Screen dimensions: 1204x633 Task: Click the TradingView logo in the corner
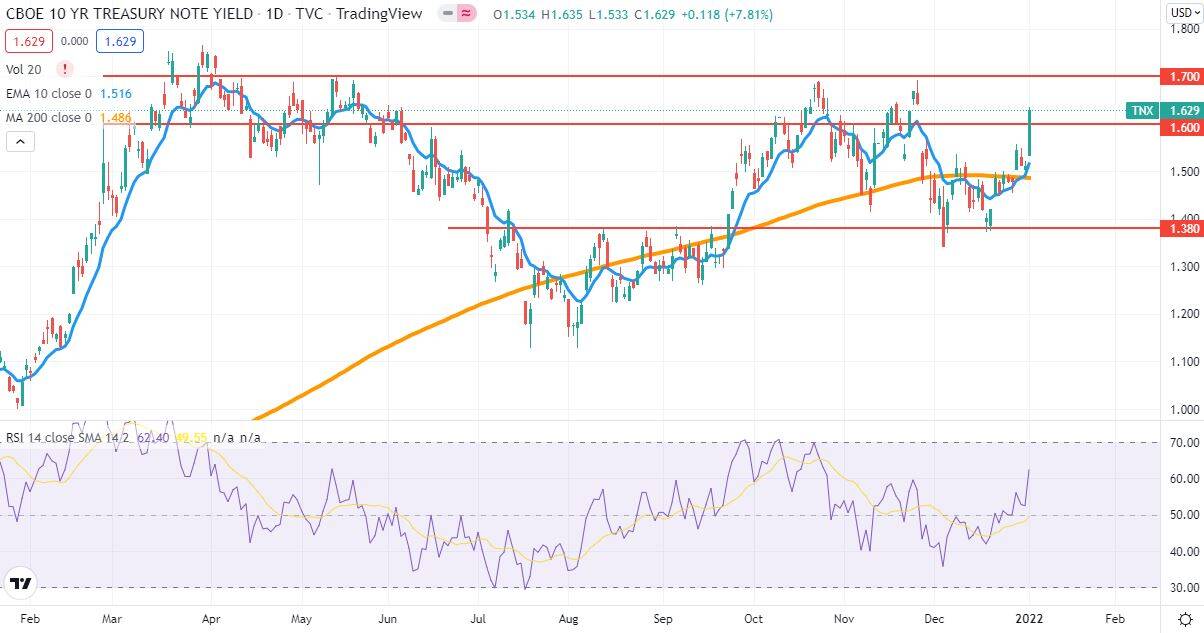point(21,585)
